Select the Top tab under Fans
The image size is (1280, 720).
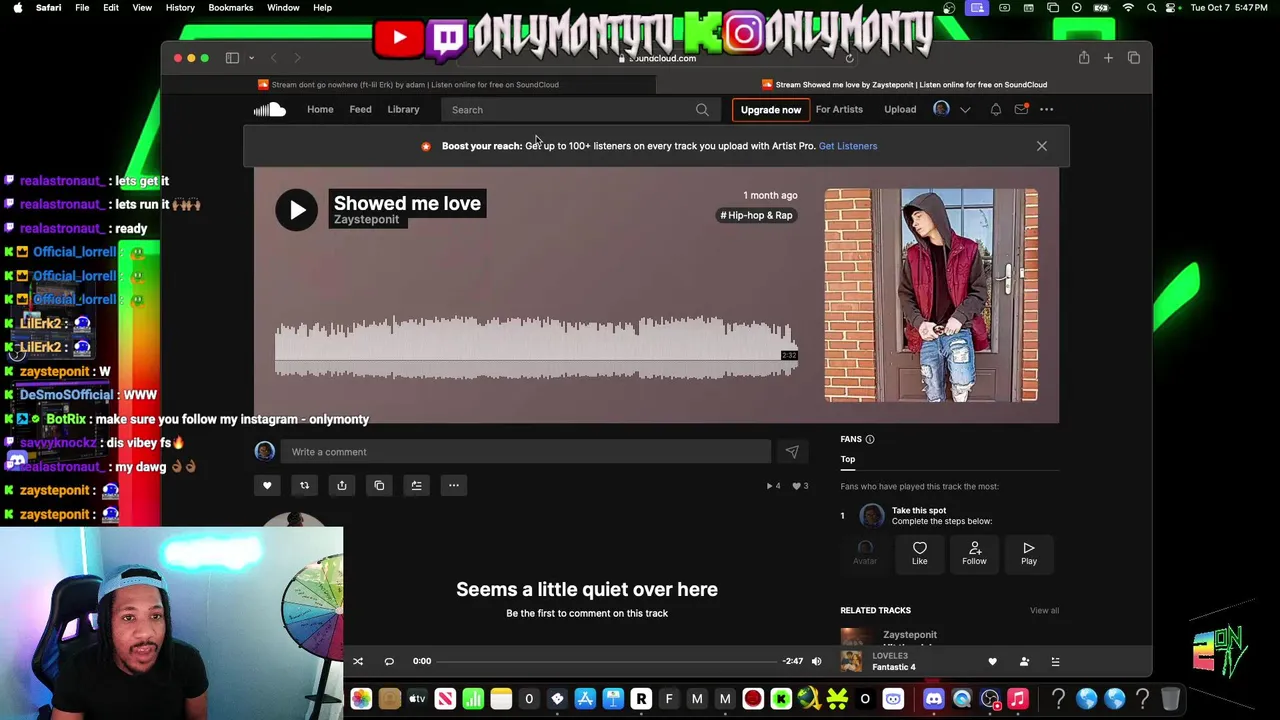pyautogui.click(x=848, y=459)
